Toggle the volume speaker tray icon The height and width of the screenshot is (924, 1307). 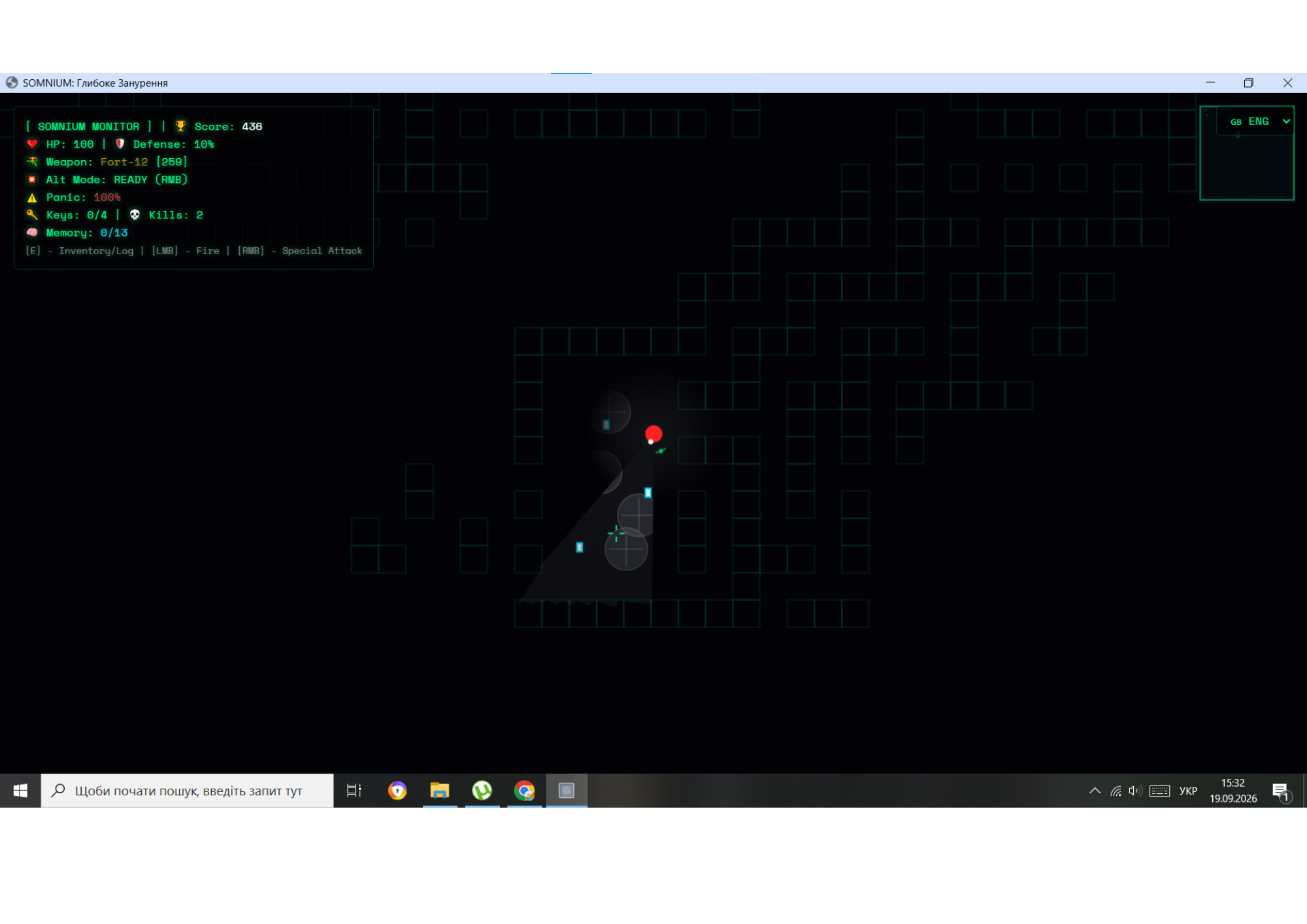coord(1134,791)
